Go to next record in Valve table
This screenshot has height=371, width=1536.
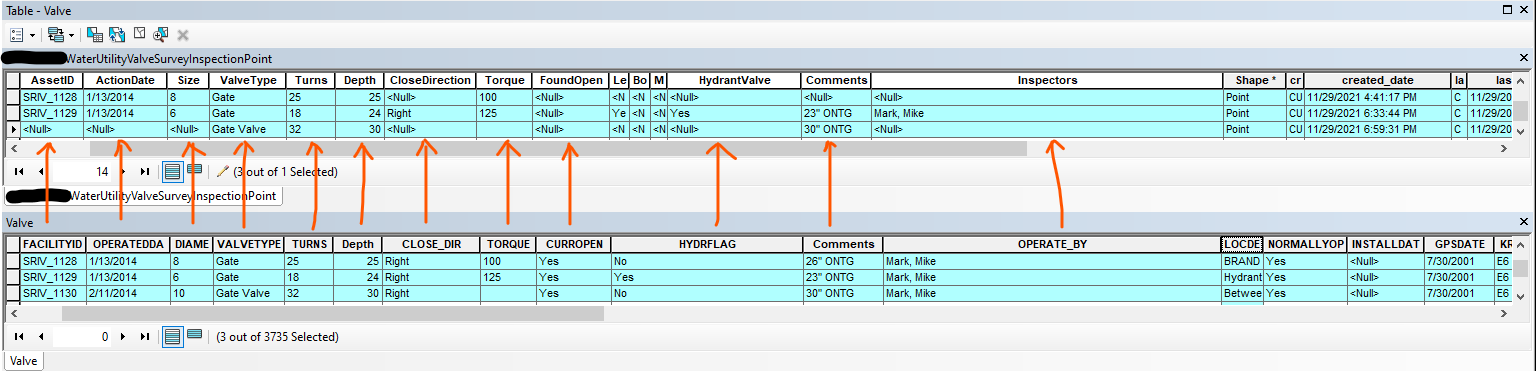pos(124,337)
